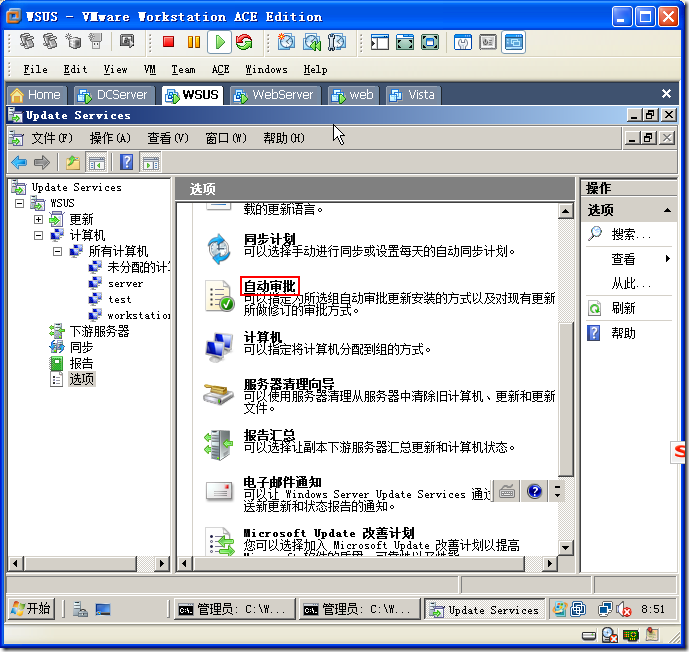689x652 pixels.
Task: Click the VMware reset button
Action: 244,42
